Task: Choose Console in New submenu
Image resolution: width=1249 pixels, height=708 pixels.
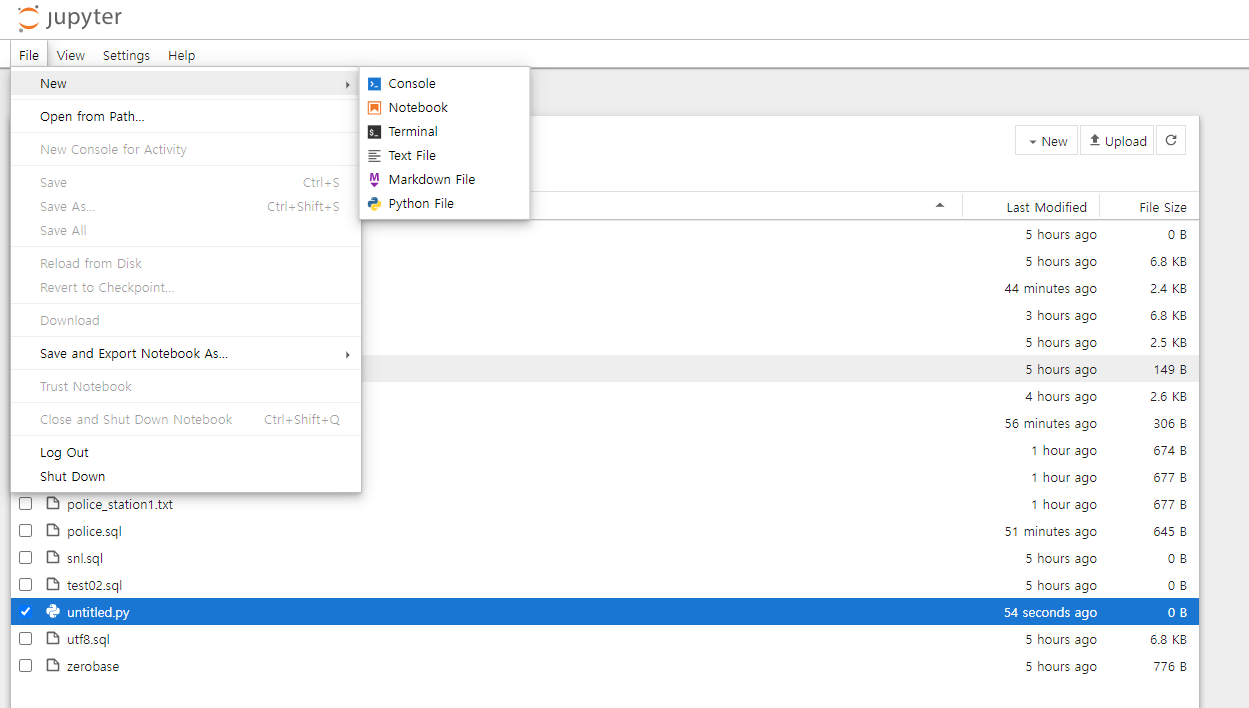Action: pos(444,84)
